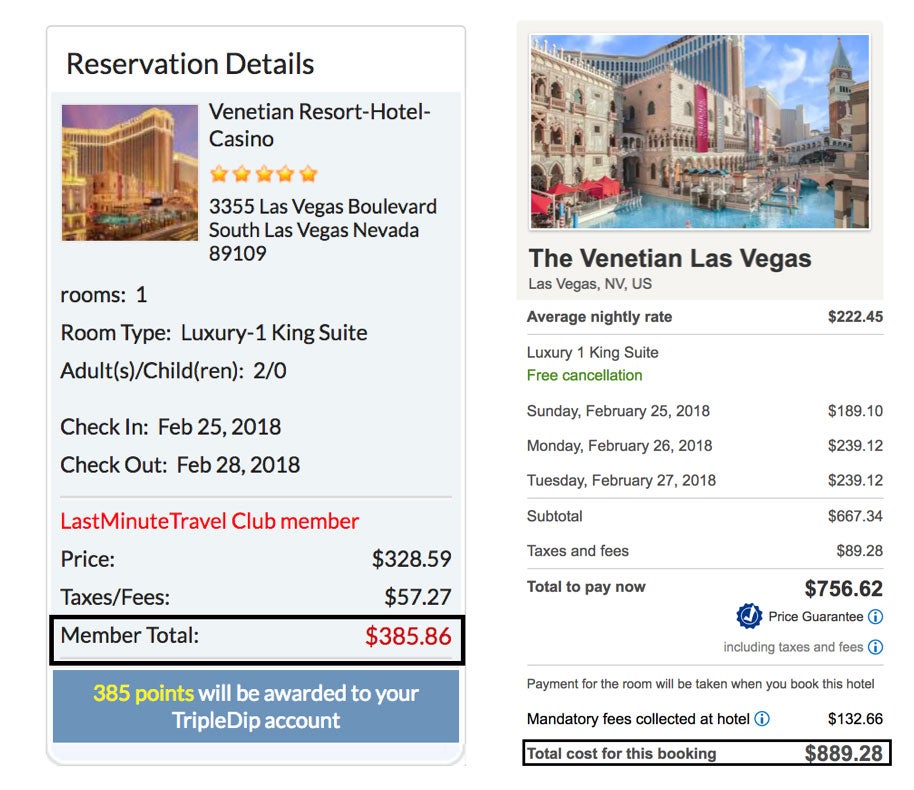Click the Price Guarantee text label

click(x=815, y=617)
